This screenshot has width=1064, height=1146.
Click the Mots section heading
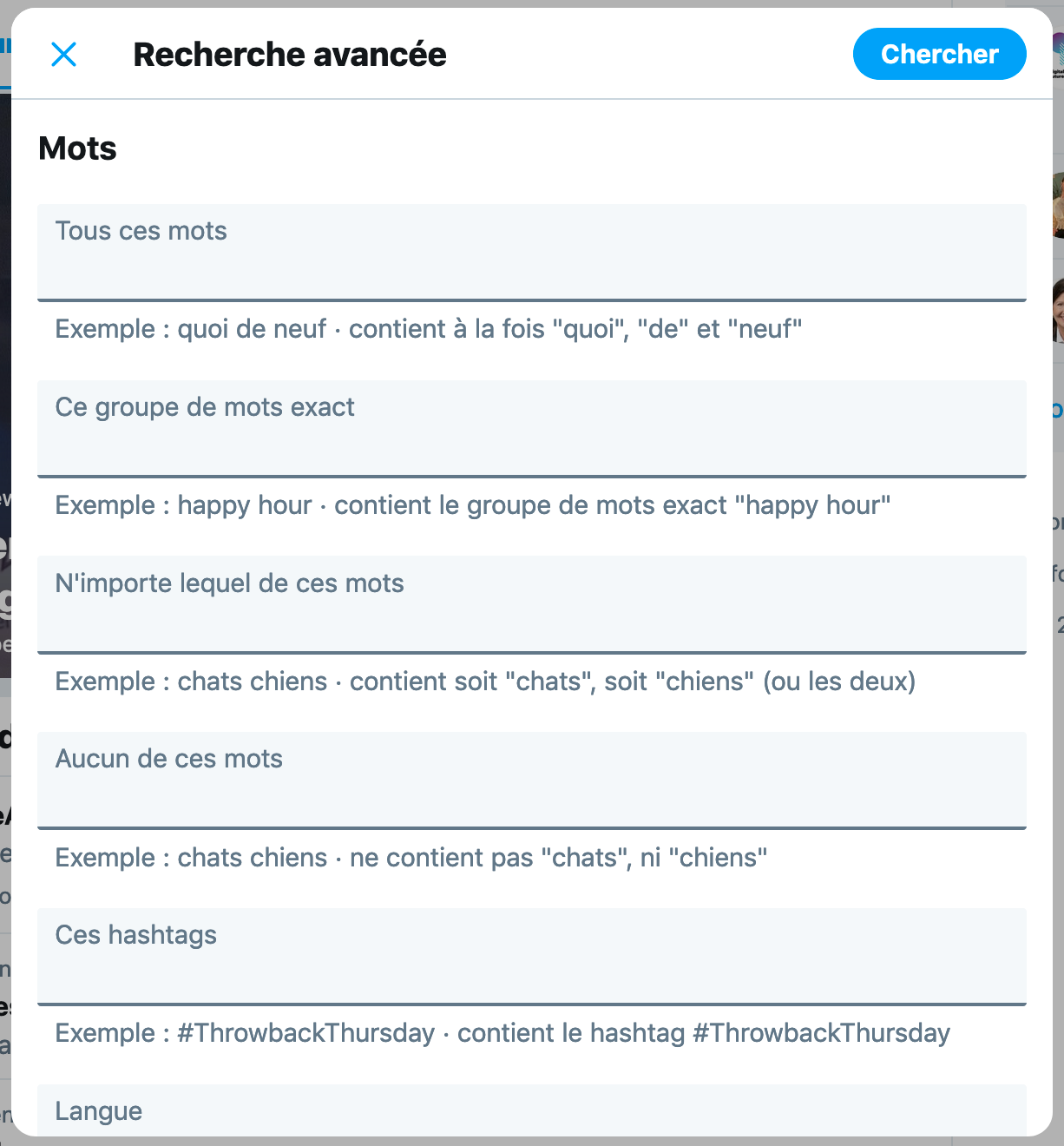coord(78,148)
